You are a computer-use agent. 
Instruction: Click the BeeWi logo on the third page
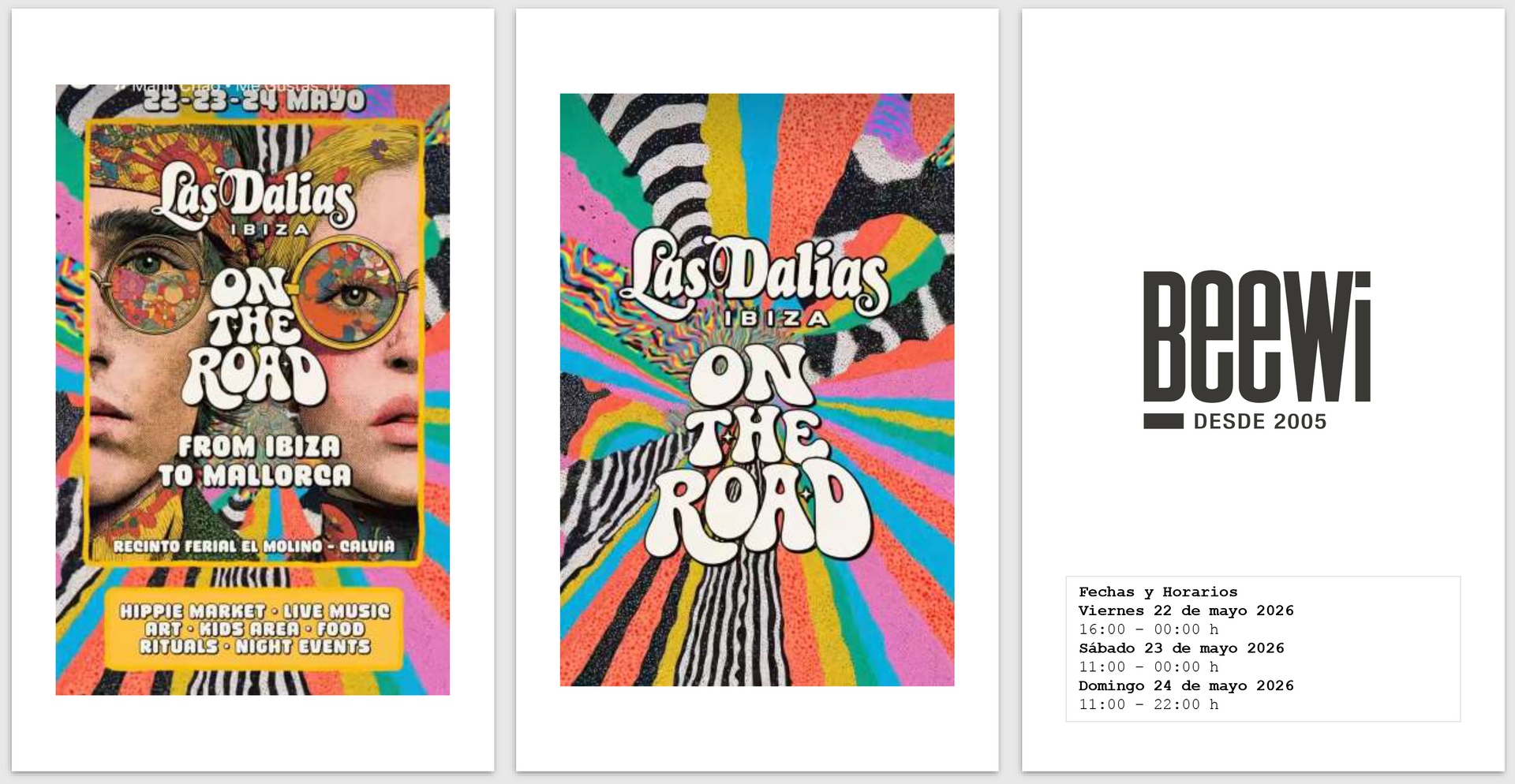click(1257, 350)
